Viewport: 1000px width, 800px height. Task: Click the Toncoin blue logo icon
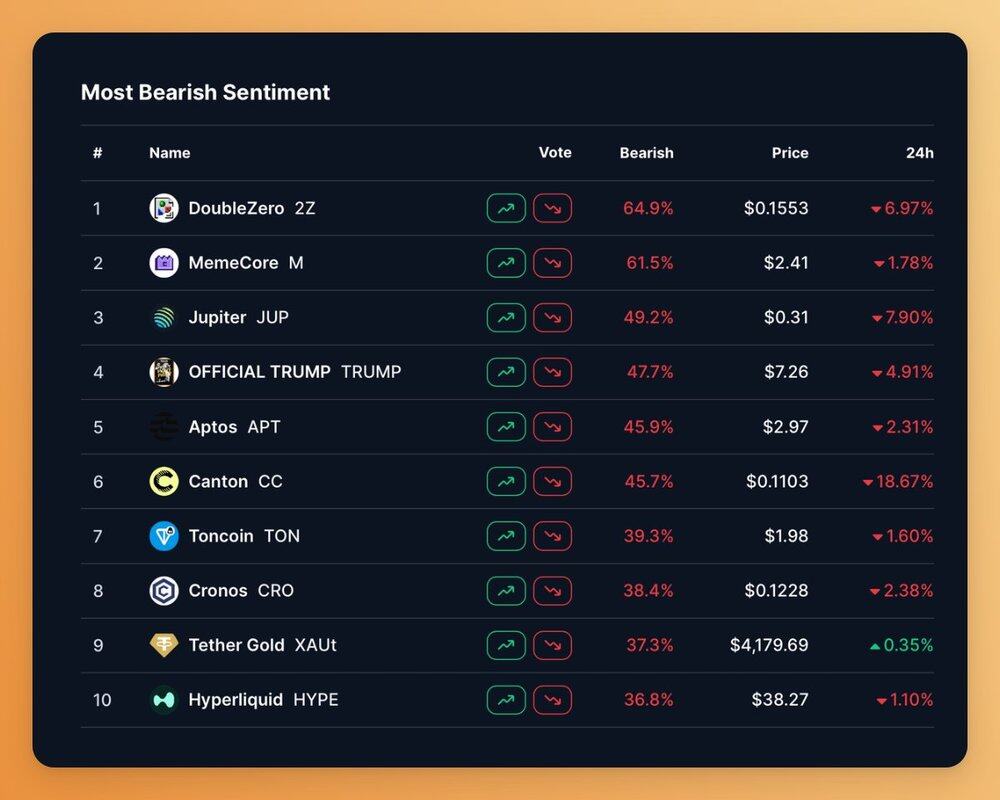164,536
